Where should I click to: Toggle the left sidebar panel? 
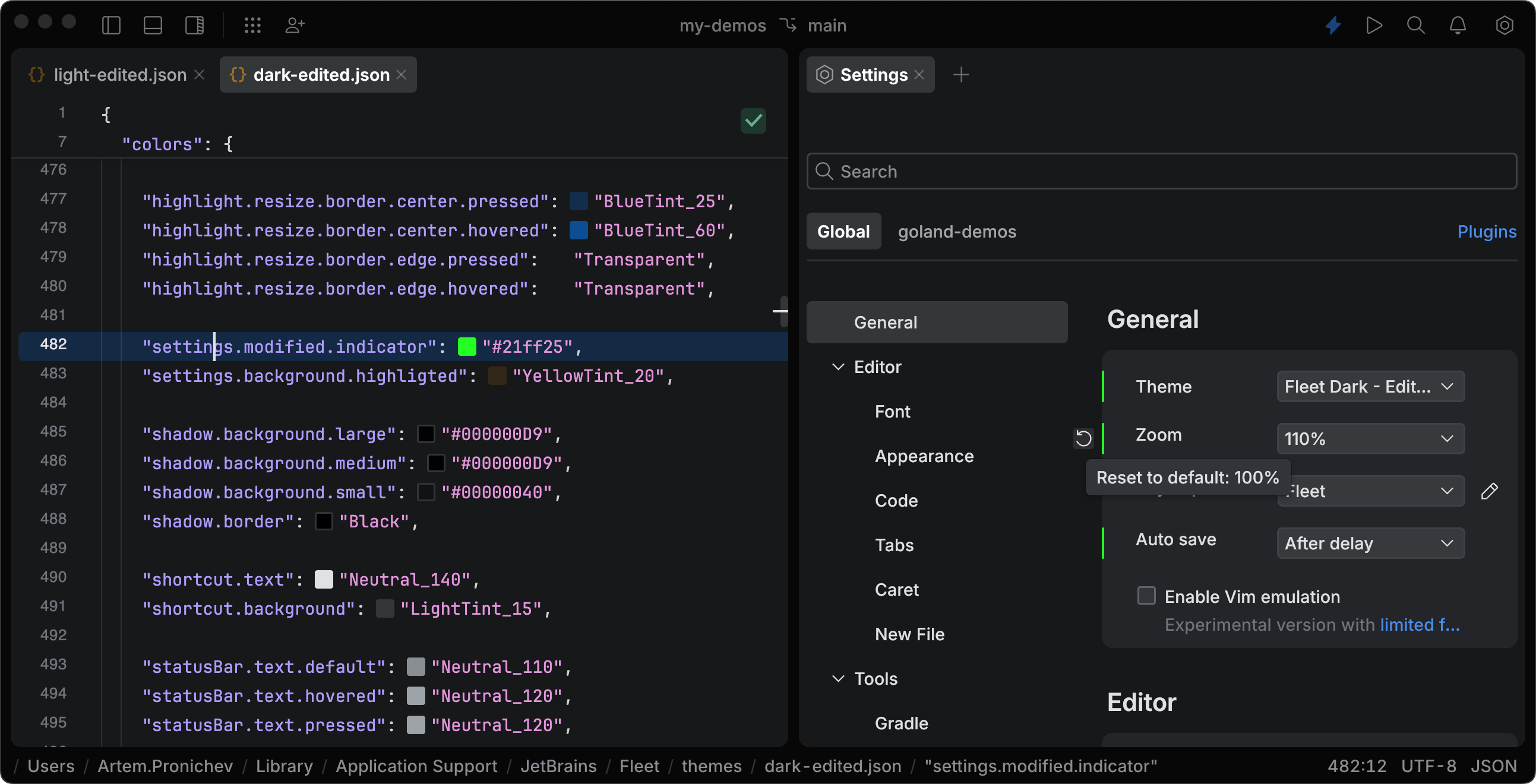click(x=111, y=25)
